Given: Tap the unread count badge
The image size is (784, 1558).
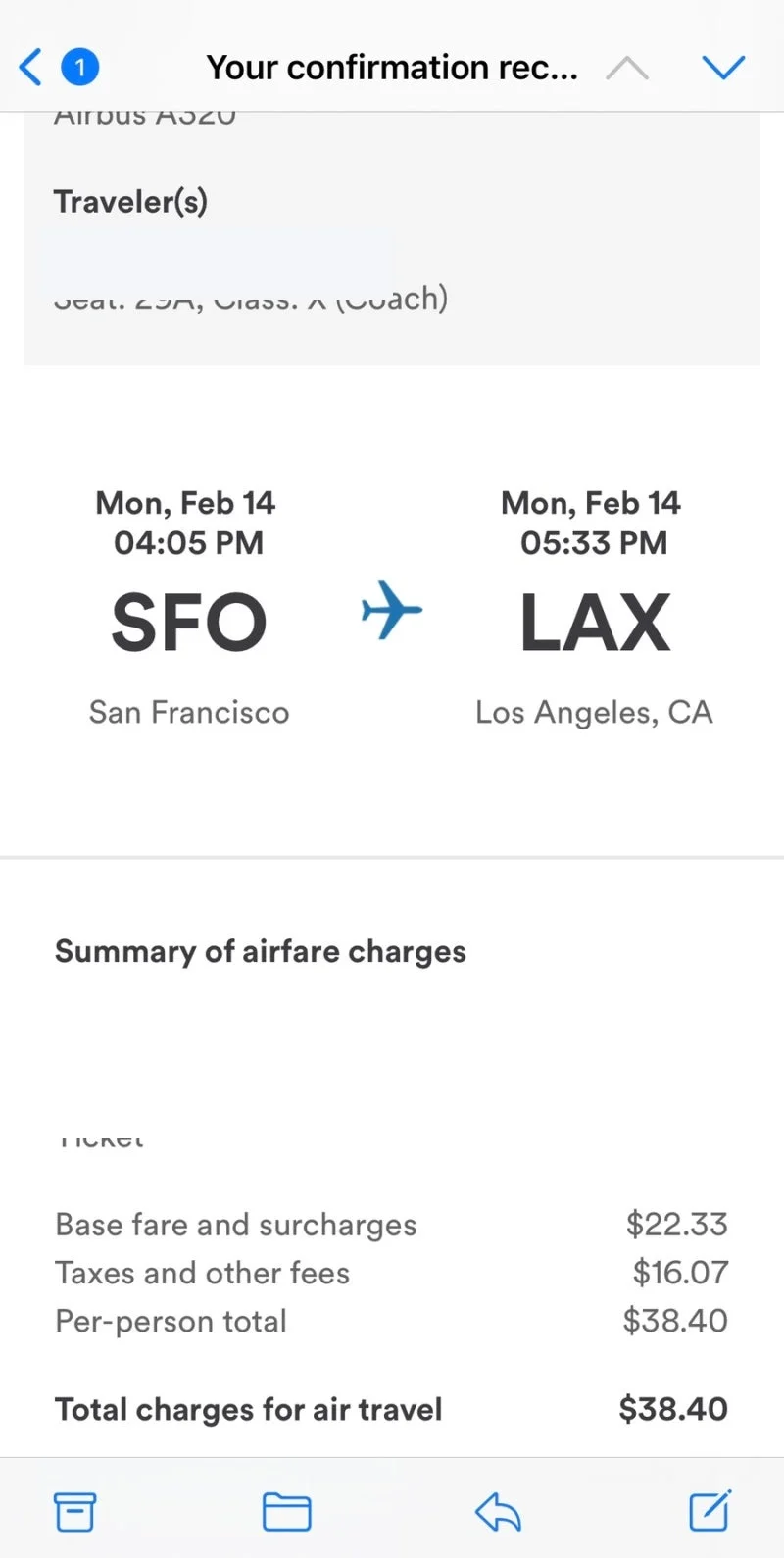Looking at the screenshot, I should 80,67.
